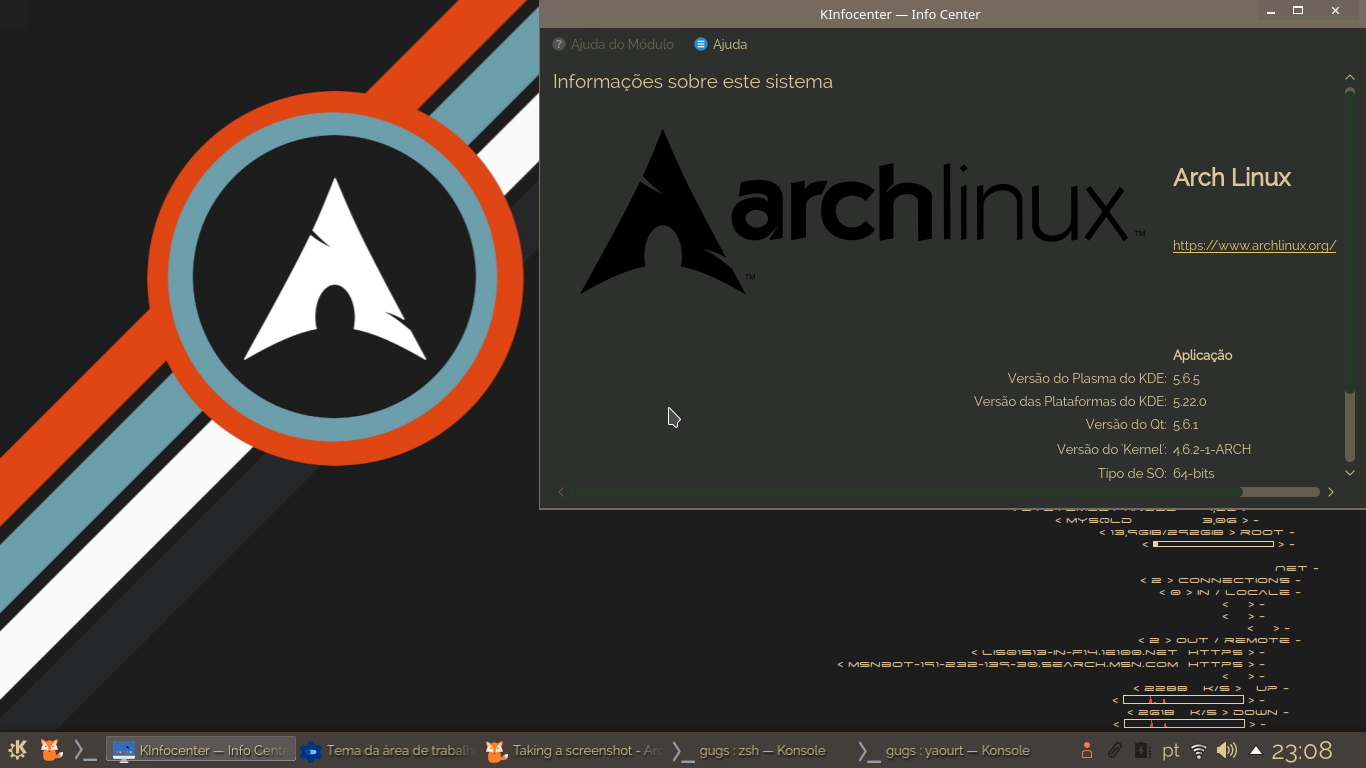Minimize the KInfocenter window
1366x768 pixels.
click(1271, 11)
